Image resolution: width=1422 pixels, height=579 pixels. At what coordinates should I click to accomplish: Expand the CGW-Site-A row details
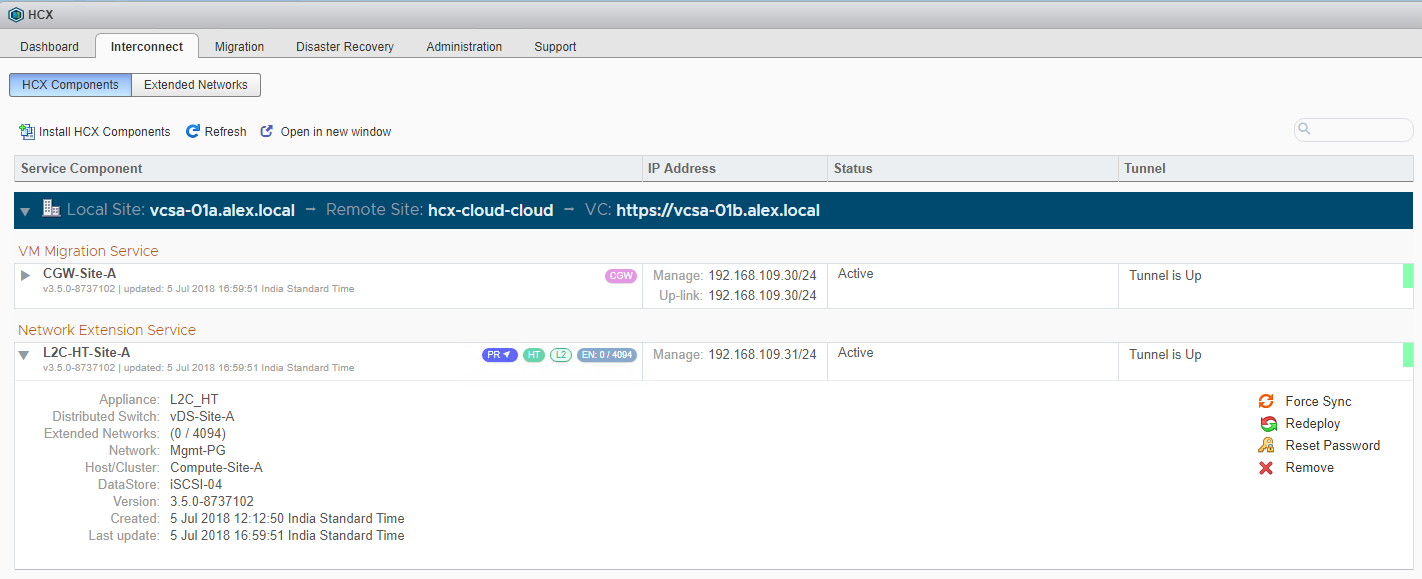click(x=25, y=275)
